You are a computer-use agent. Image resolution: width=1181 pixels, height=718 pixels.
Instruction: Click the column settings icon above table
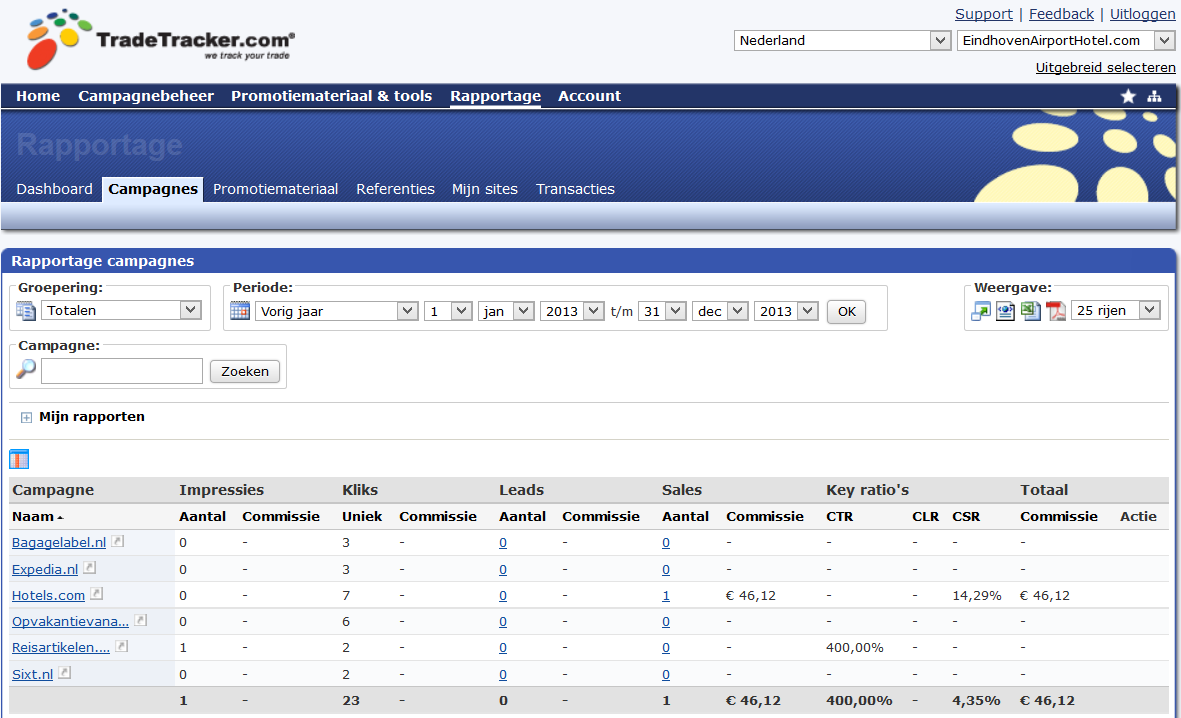19,459
